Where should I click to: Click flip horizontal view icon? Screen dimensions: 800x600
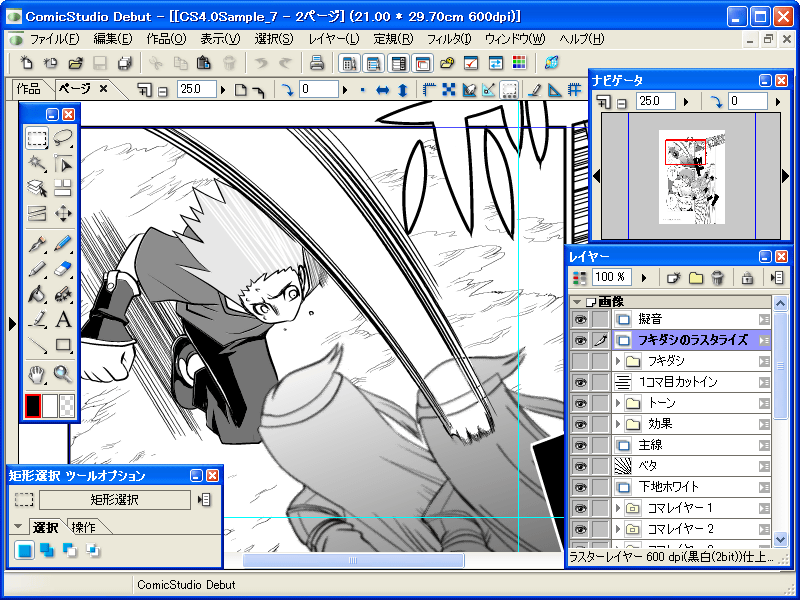tap(382, 90)
